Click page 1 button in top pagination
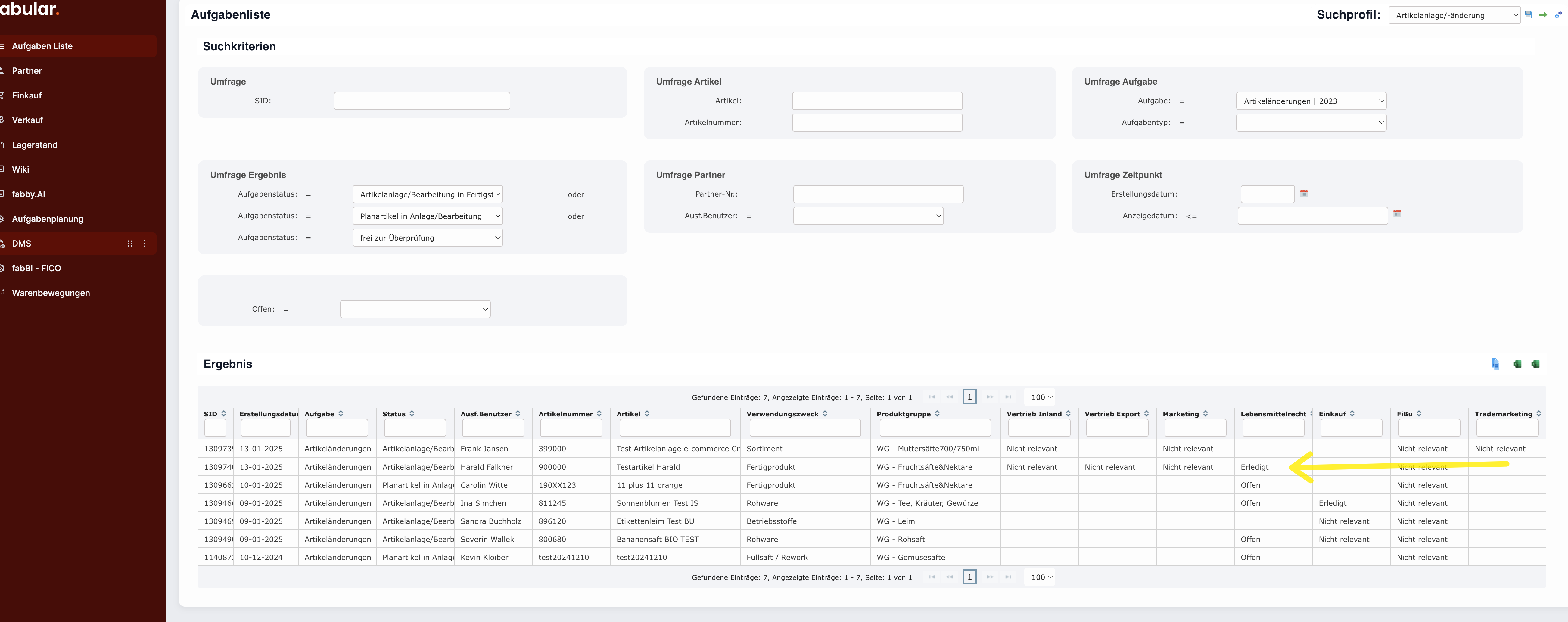This screenshot has width=1568, height=622. click(x=970, y=397)
